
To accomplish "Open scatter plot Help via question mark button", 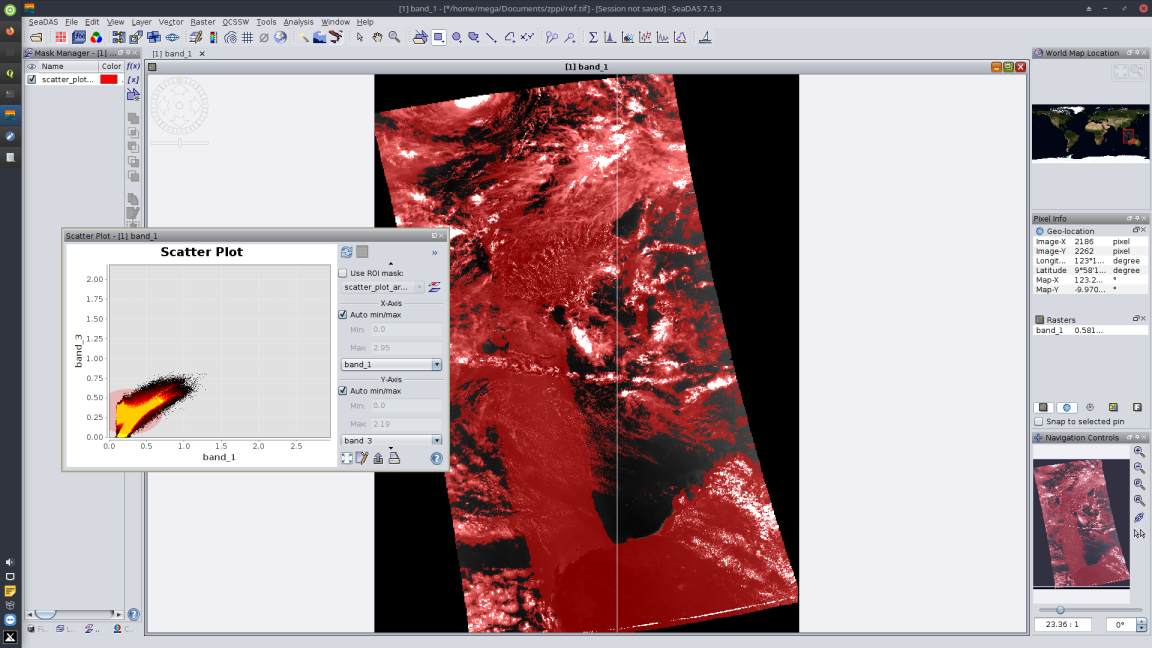I will [x=437, y=458].
